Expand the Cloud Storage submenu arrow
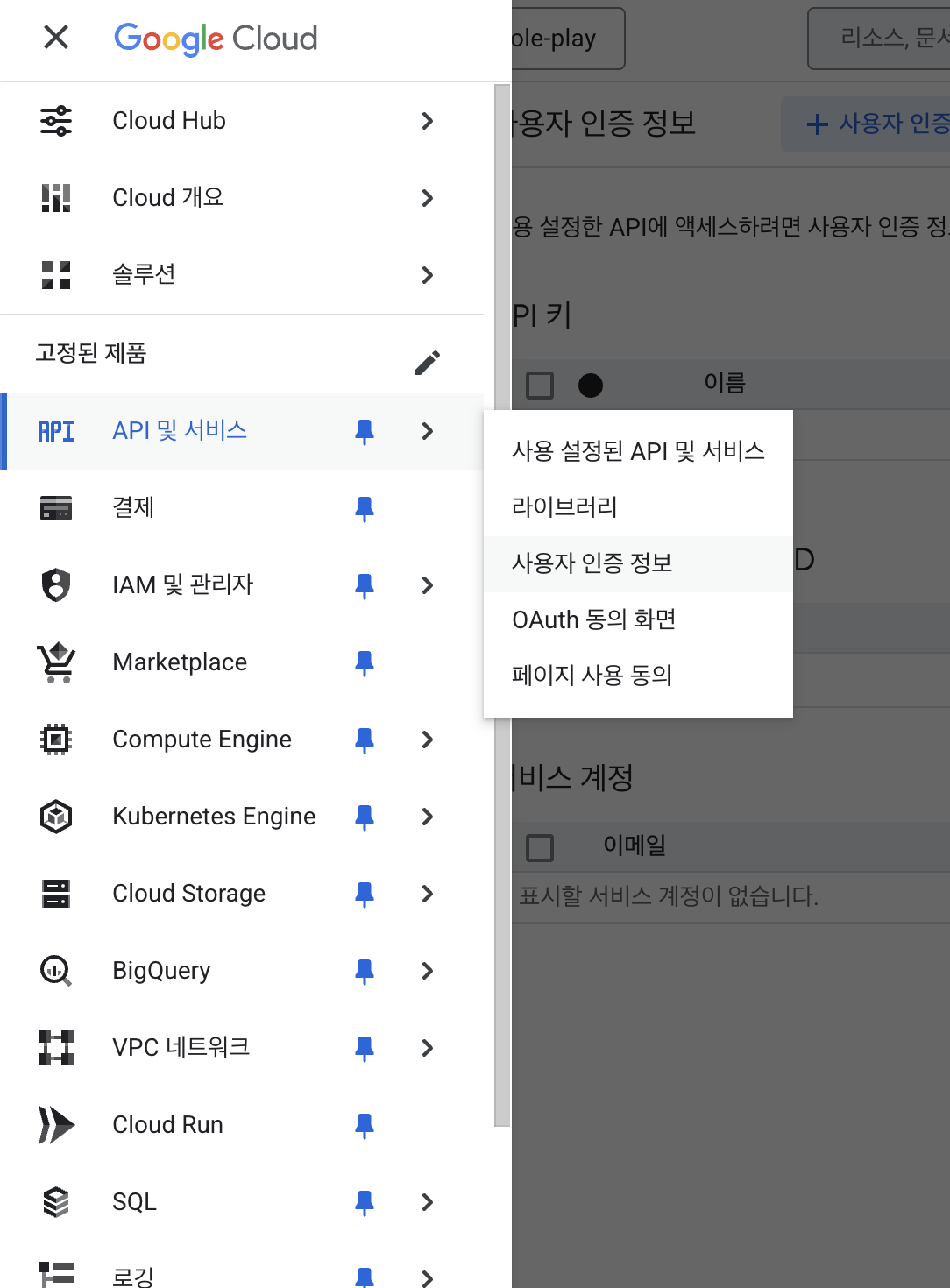The width and height of the screenshot is (950, 1288). 428,894
